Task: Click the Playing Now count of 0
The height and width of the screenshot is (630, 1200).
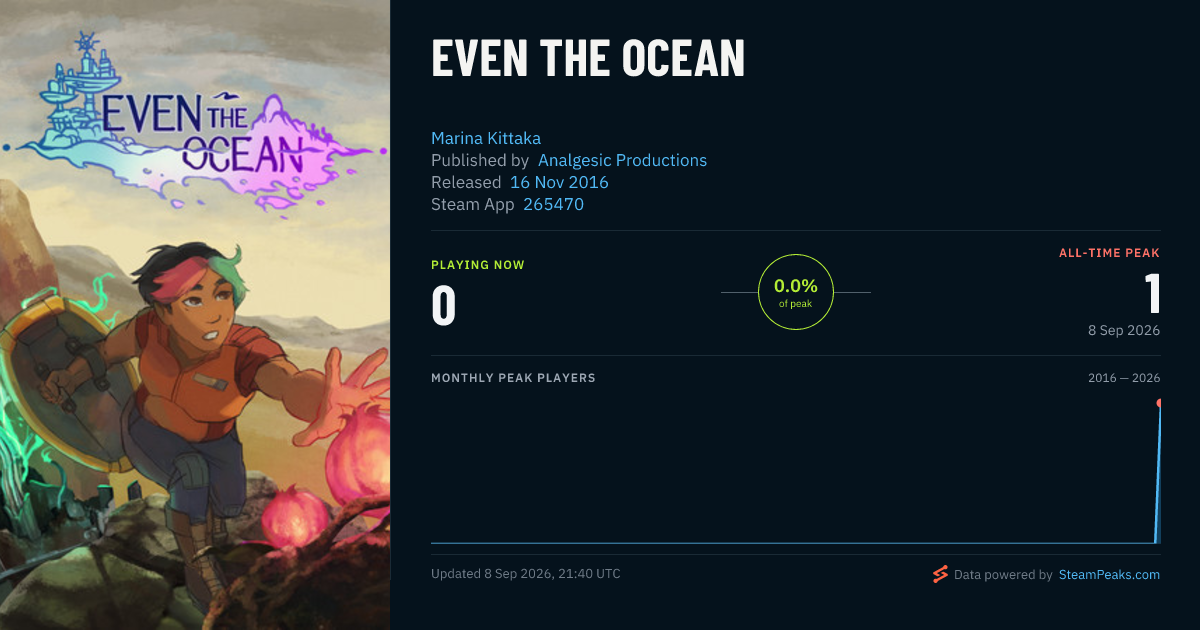Action: coord(444,306)
